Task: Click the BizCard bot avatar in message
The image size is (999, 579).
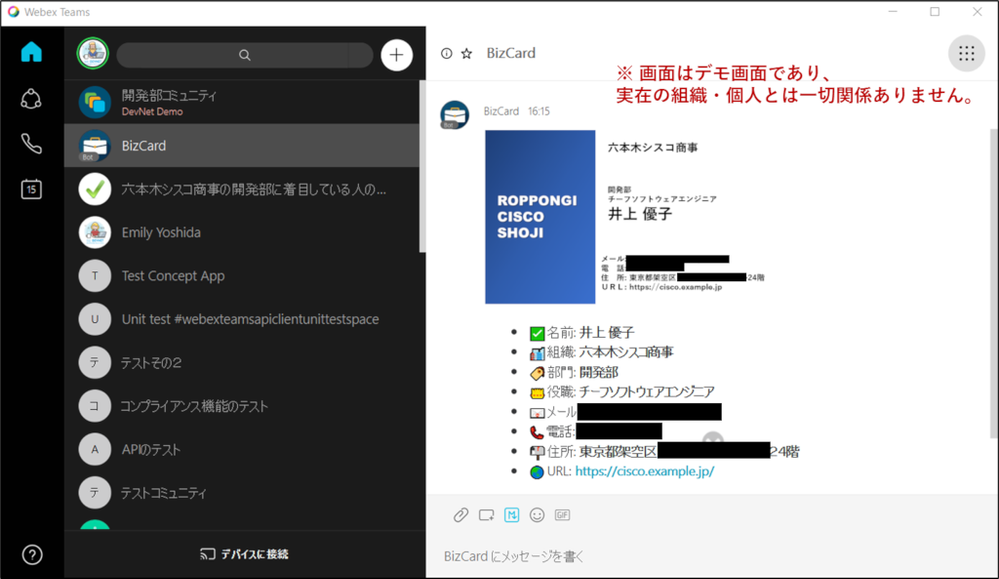Action: pyautogui.click(x=455, y=115)
